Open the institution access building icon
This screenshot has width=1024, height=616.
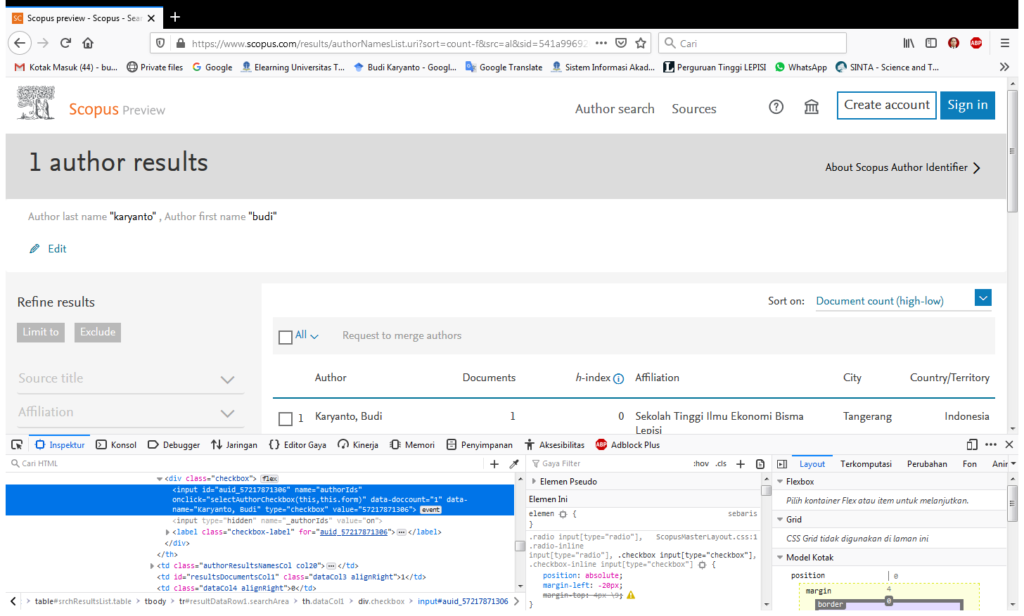[x=811, y=108]
